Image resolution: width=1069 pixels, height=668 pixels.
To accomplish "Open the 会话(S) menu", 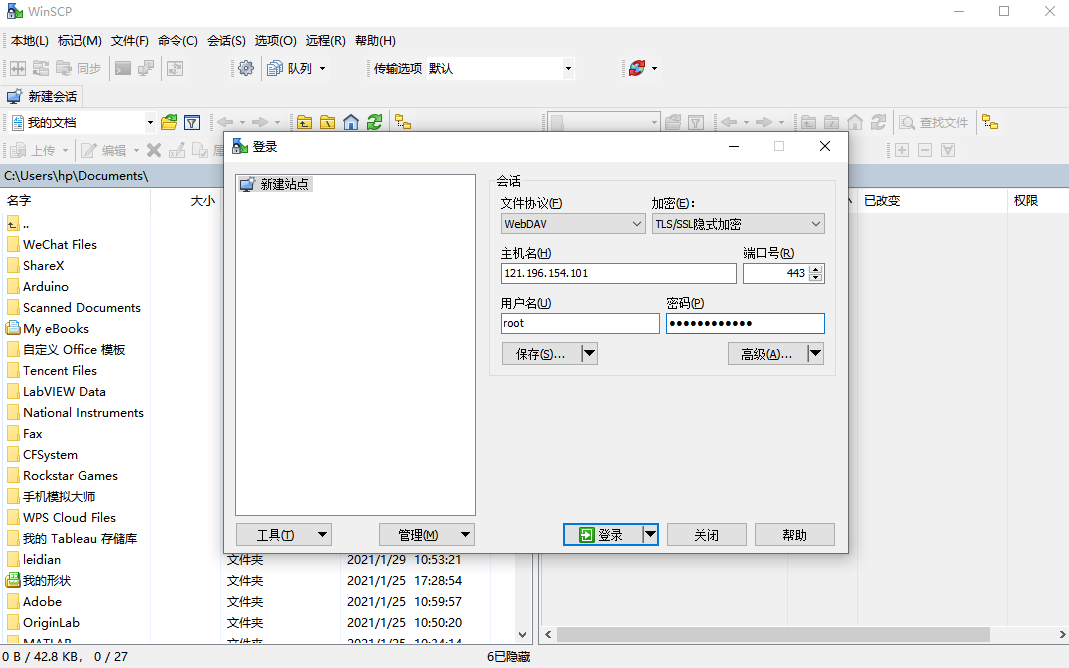I will tap(226, 41).
